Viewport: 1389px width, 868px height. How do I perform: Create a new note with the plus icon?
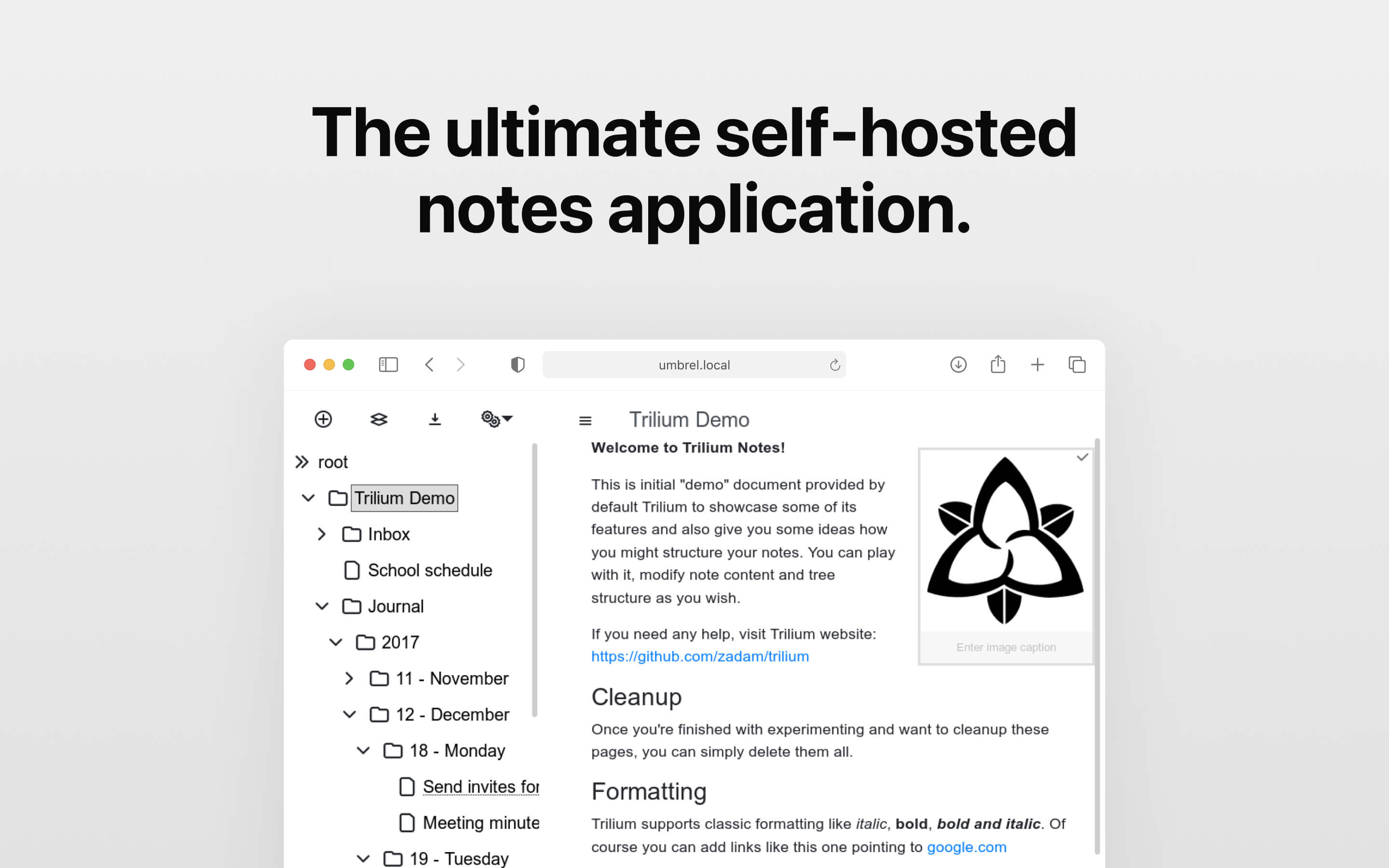tap(323, 419)
